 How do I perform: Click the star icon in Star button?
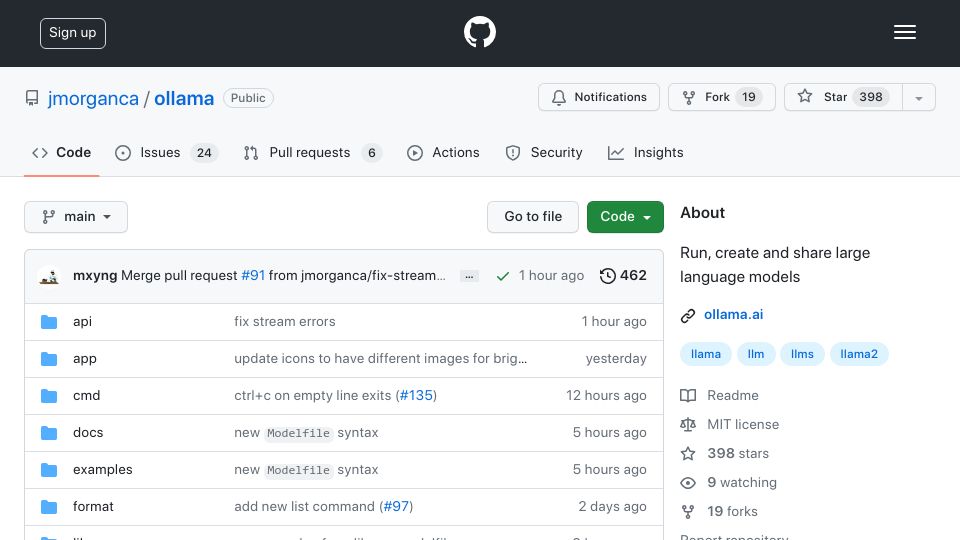click(x=805, y=96)
